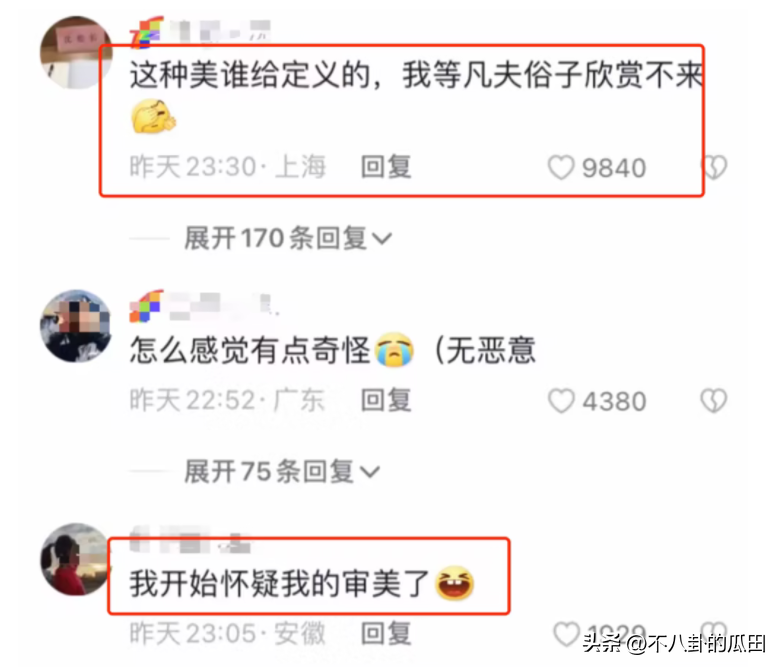This screenshot has height=671, width=784.
Task: Like the Anhui comment posted at 23:05
Action: (x=566, y=634)
